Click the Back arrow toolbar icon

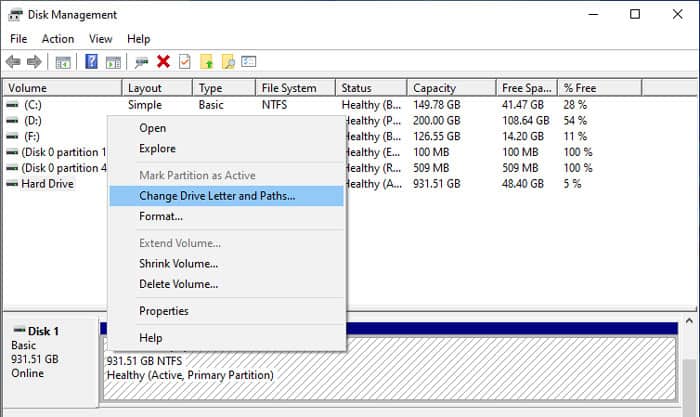tap(13, 62)
